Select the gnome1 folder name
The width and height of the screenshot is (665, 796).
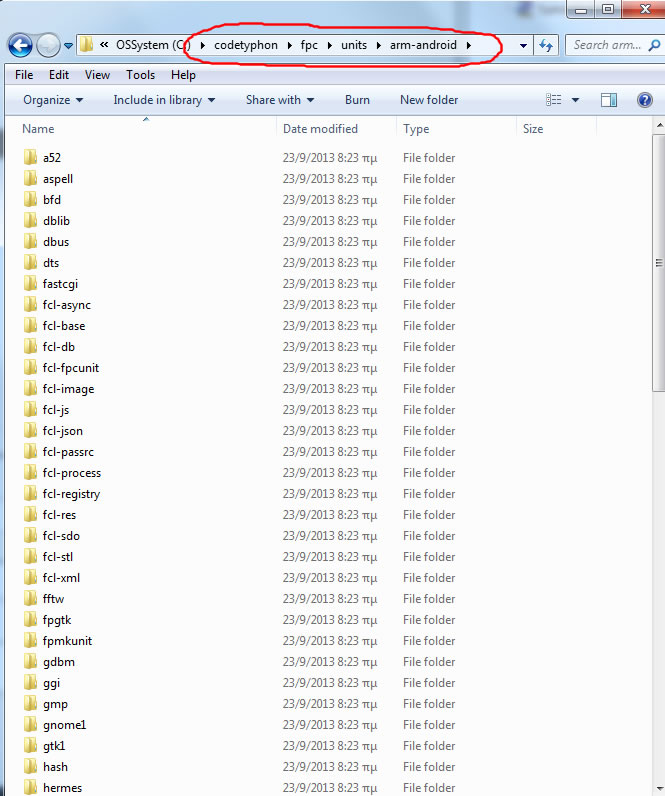point(64,725)
